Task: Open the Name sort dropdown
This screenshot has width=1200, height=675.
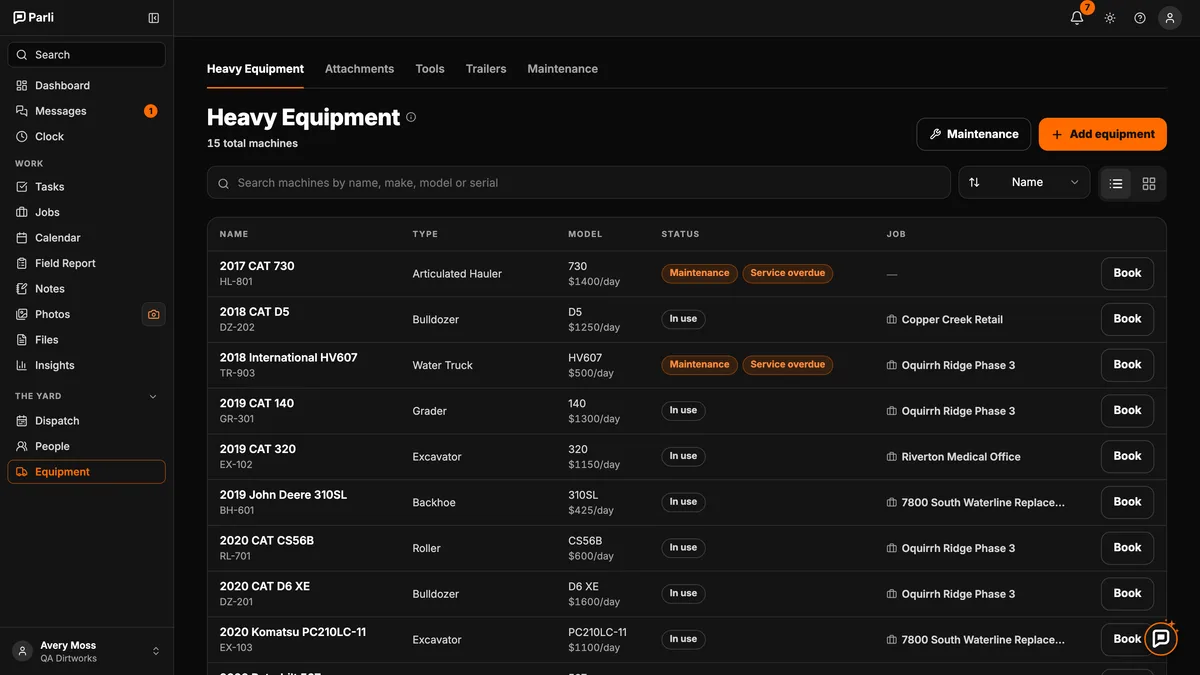Action: click(x=1024, y=182)
